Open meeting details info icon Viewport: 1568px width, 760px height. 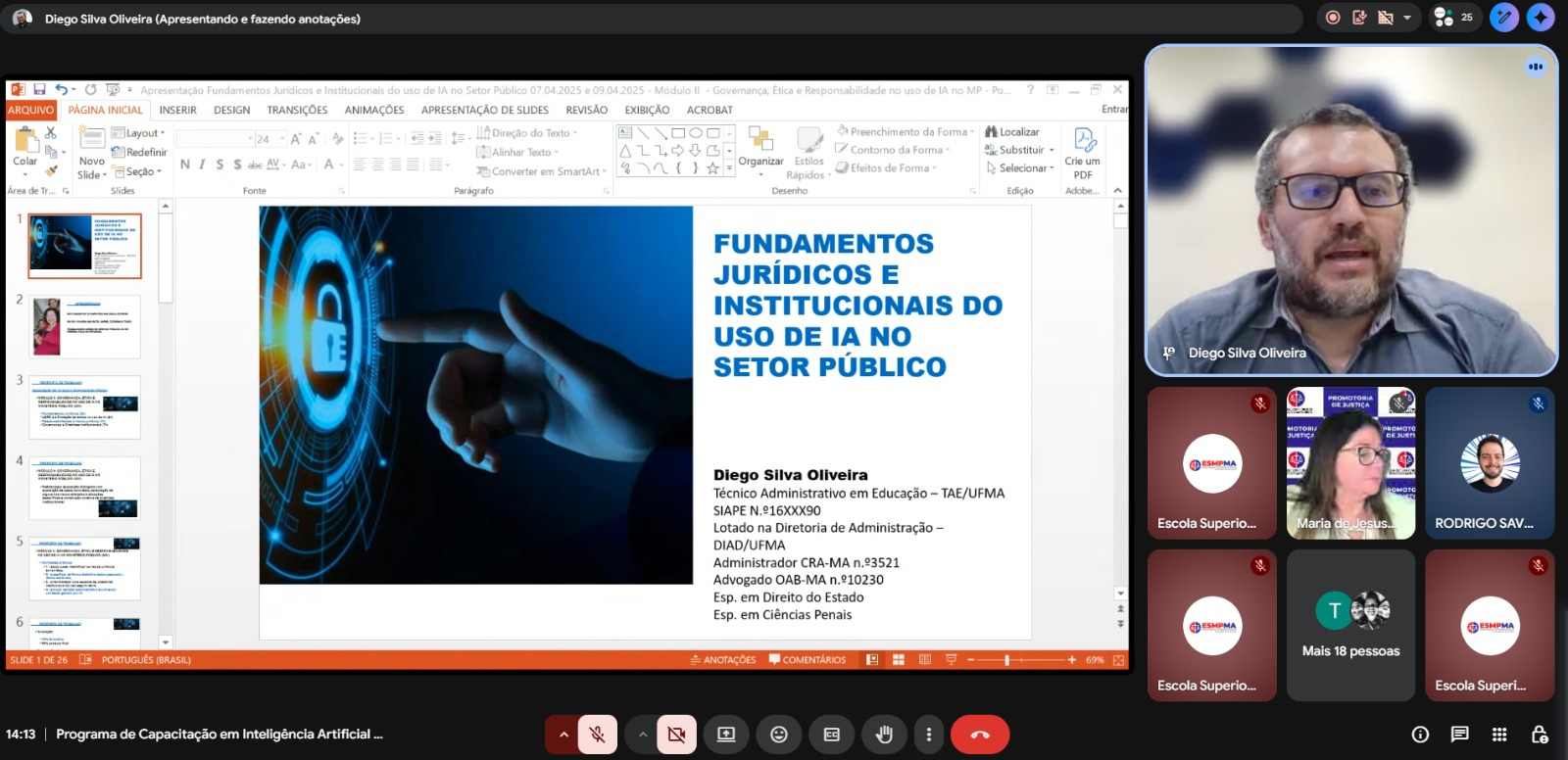click(1420, 735)
